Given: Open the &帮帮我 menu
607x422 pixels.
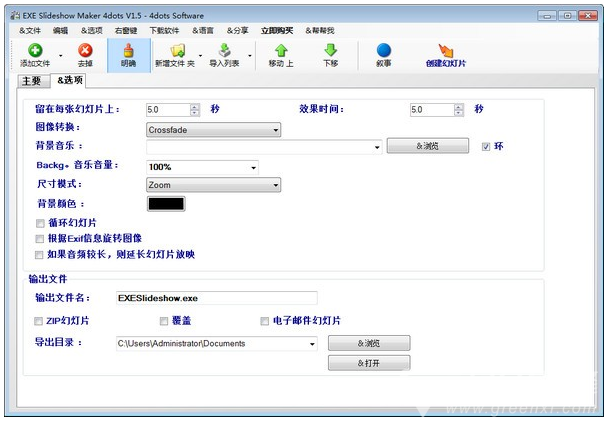Looking at the screenshot, I should [320, 31].
